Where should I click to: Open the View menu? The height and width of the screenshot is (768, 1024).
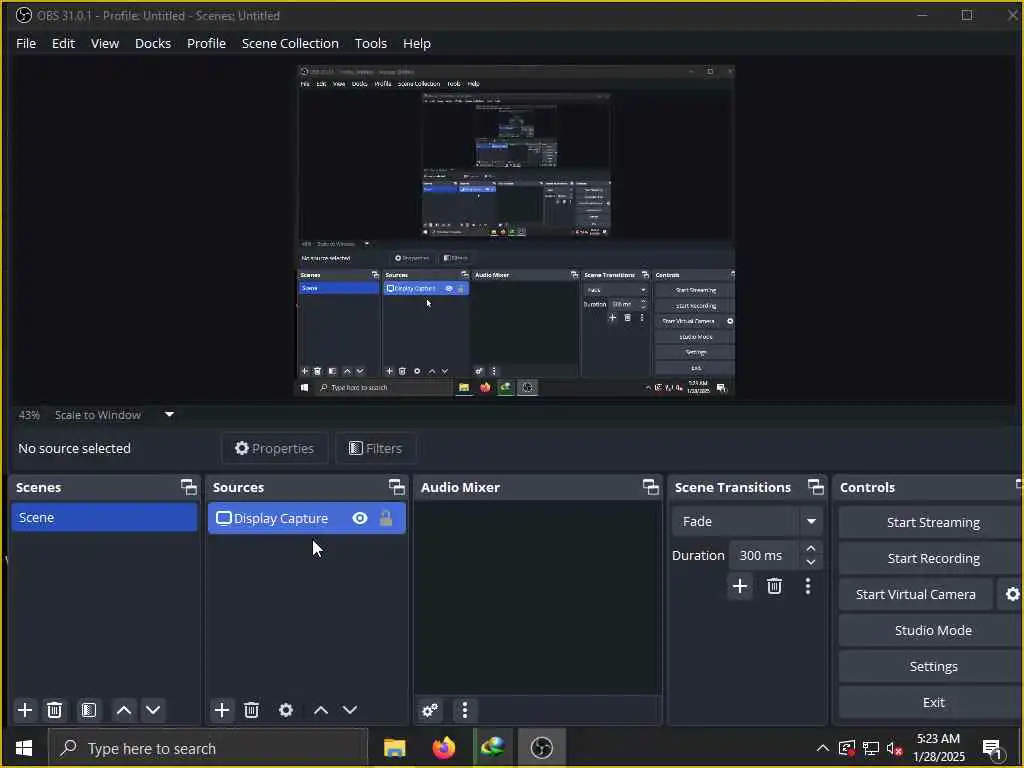tap(104, 43)
